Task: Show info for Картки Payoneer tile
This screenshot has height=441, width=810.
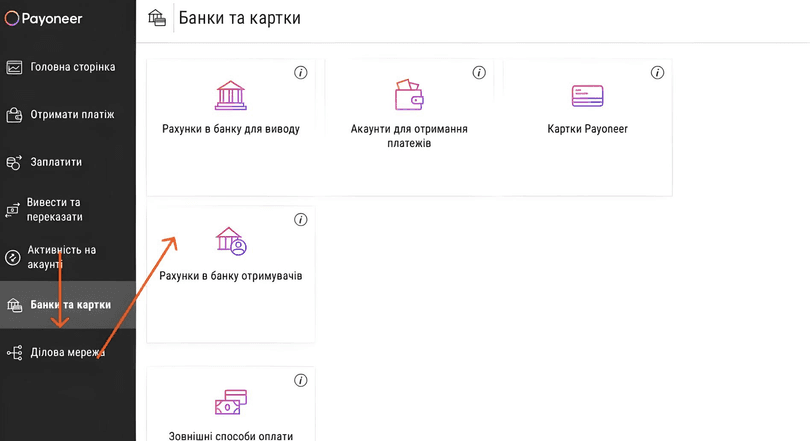Action: 657,73
